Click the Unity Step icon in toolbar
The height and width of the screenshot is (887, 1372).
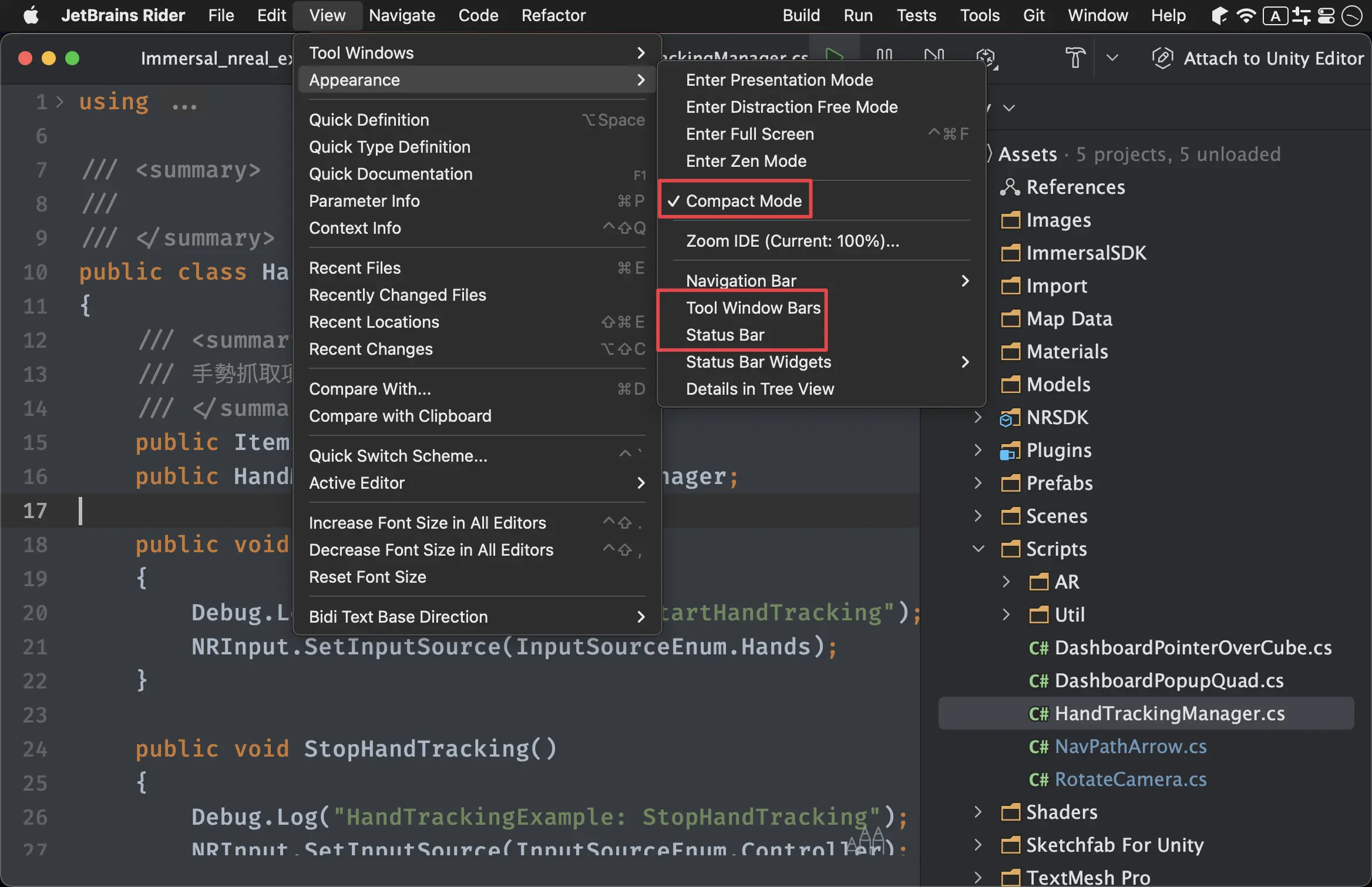[x=934, y=56]
